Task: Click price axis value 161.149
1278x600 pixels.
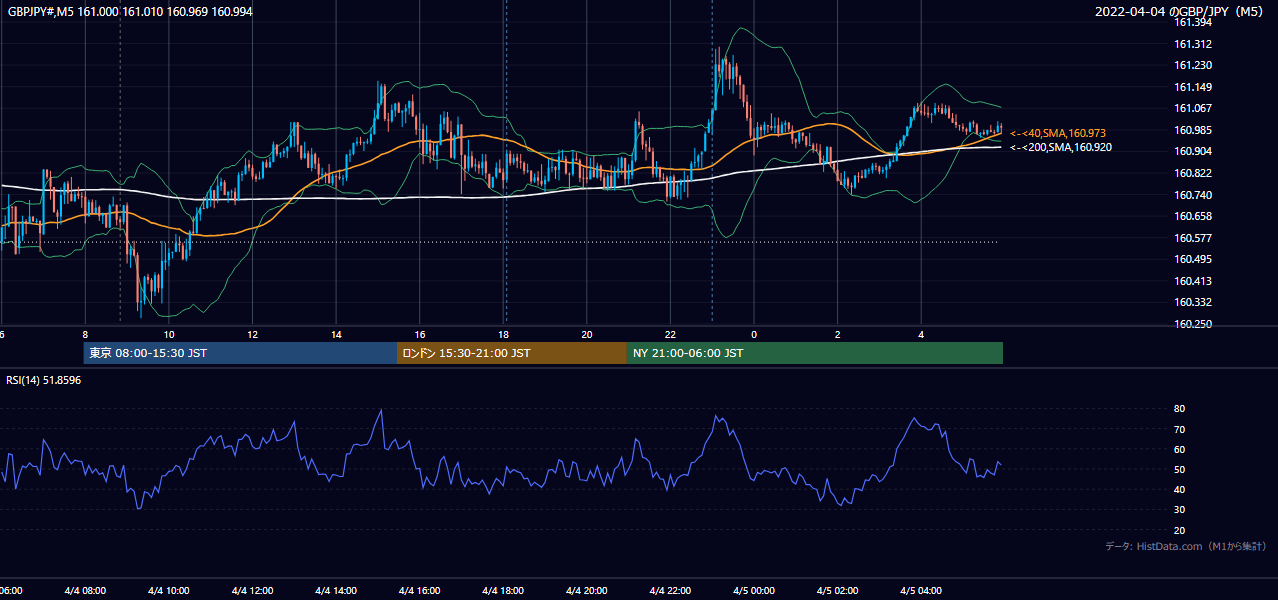Action: coord(1193,87)
